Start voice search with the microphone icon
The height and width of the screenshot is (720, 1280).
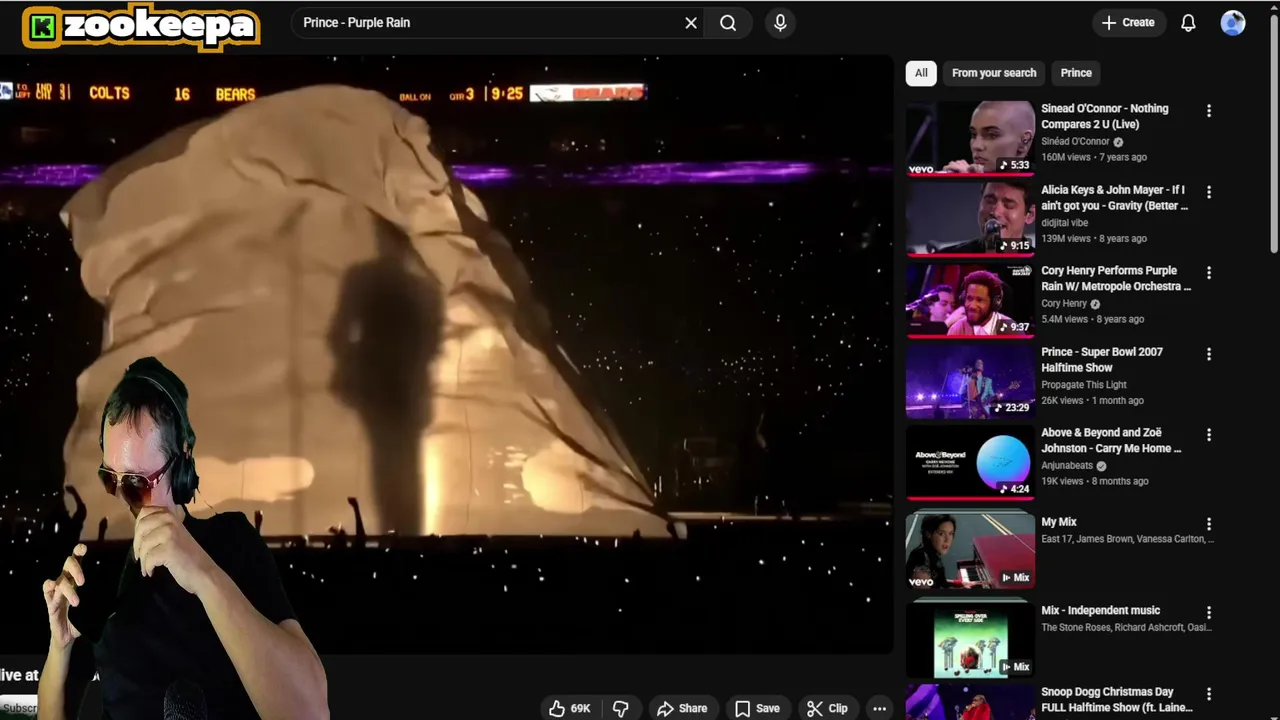(780, 23)
